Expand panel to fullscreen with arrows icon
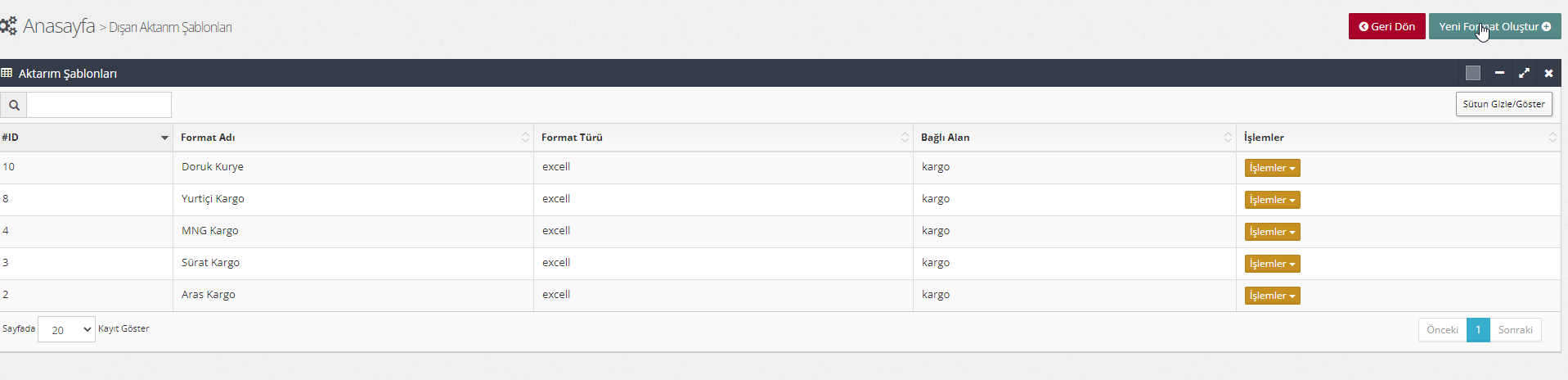This screenshot has height=380, width=1568. click(x=1524, y=73)
